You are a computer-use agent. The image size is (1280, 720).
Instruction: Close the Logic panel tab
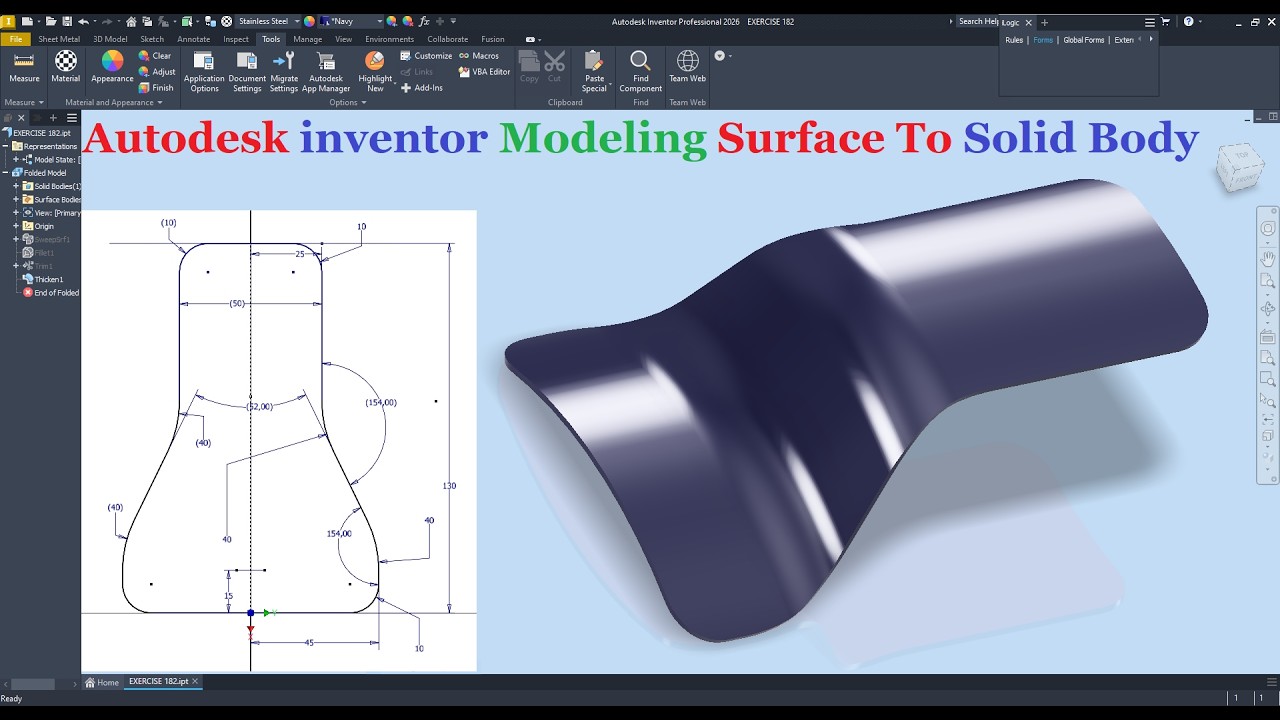click(1028, 22)
